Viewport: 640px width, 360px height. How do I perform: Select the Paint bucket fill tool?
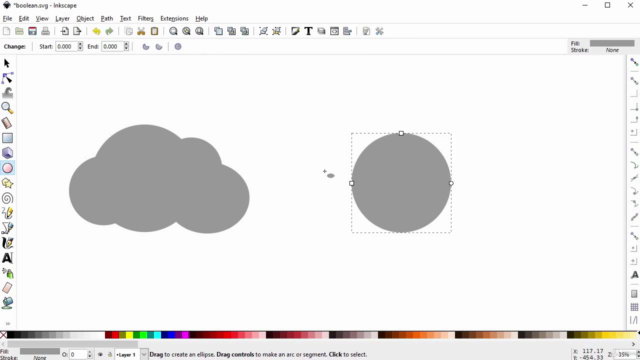click(x=7, y=303)
